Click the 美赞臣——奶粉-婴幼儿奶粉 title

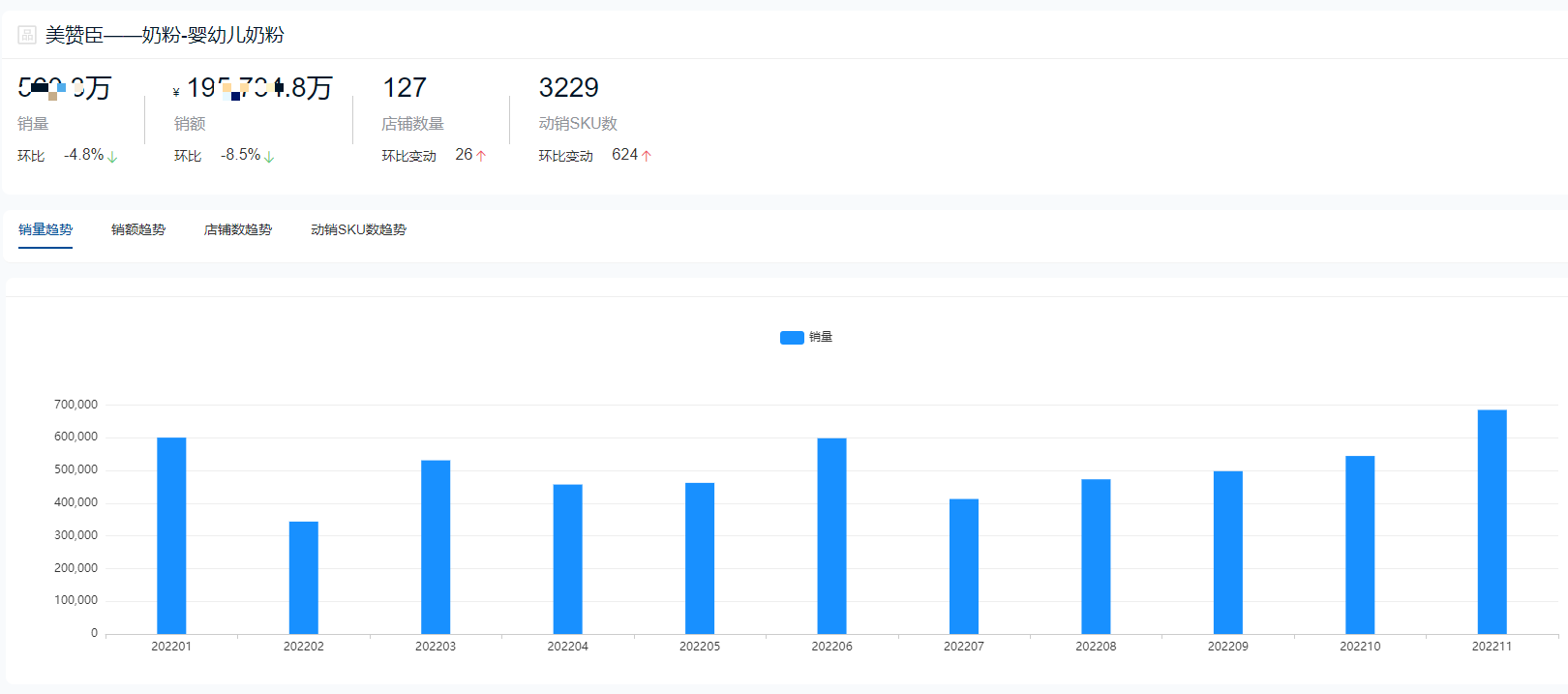tap(165, 35)
